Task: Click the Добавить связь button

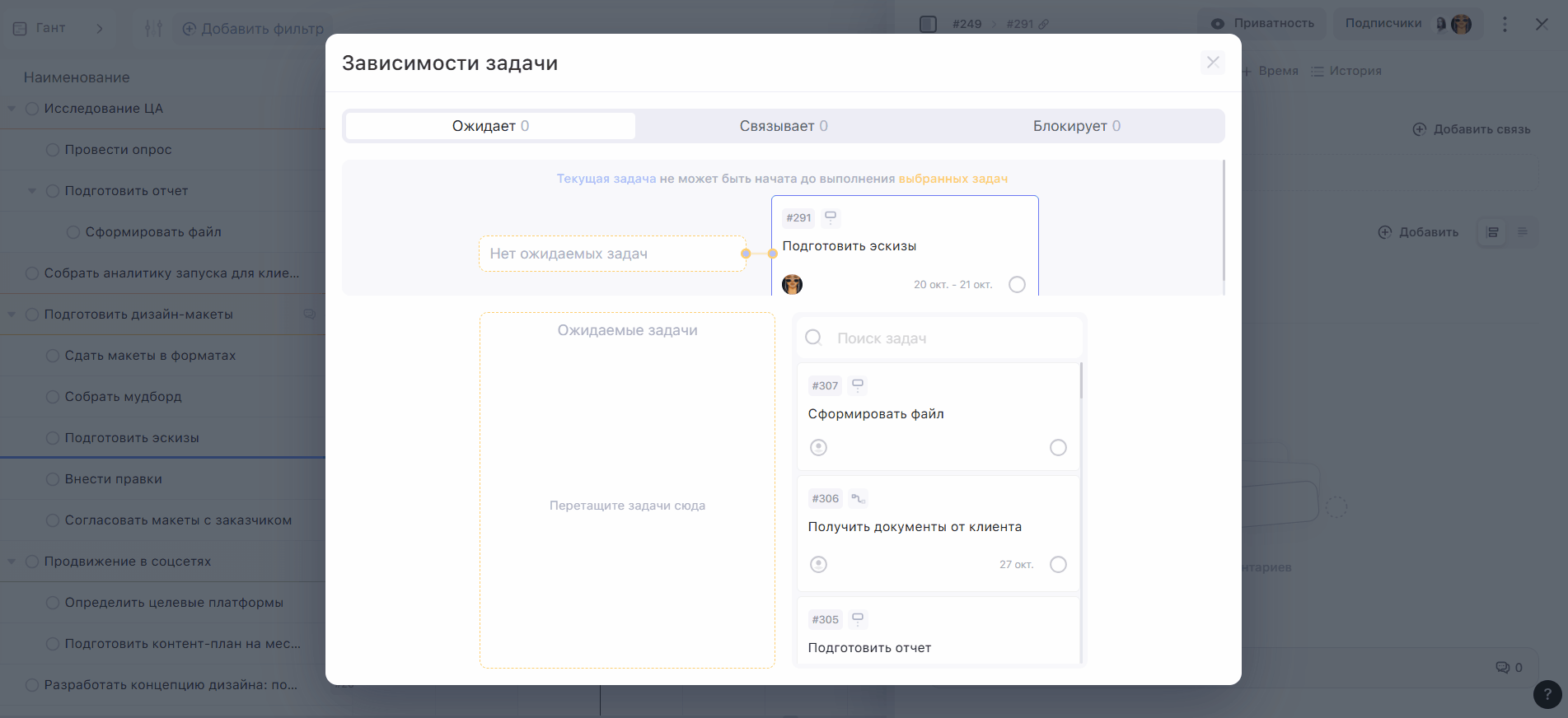Action: pyautogui.click(x=1472, y=129)
